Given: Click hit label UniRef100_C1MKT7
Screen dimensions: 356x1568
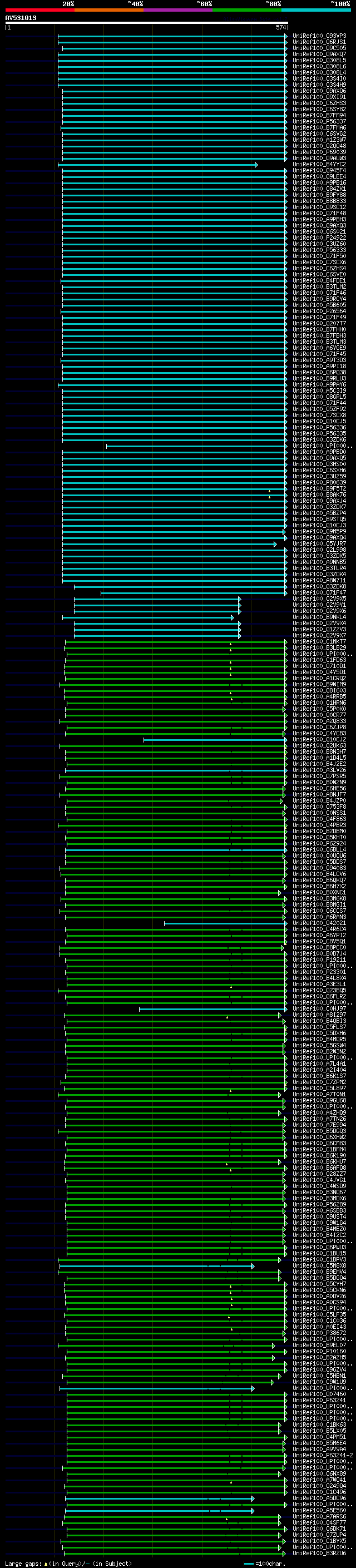Looking at the screenshot, I should tap(319, 641).
